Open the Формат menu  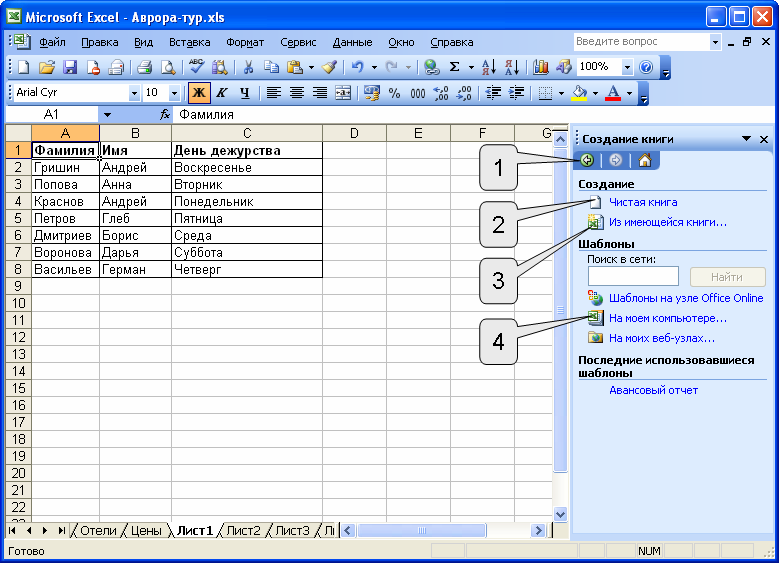pos(245,42)
